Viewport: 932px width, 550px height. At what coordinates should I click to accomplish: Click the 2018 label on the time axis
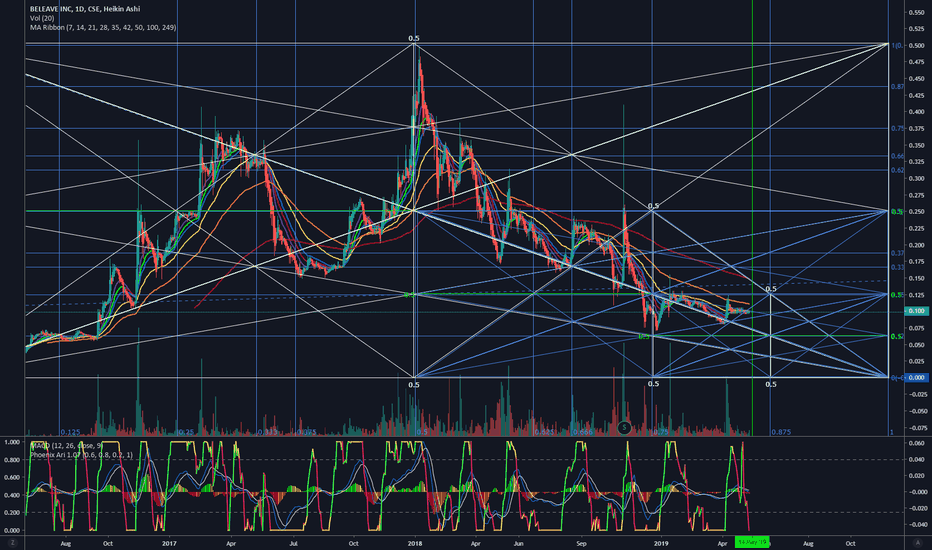pyautogui.click(x=415, y=543)
